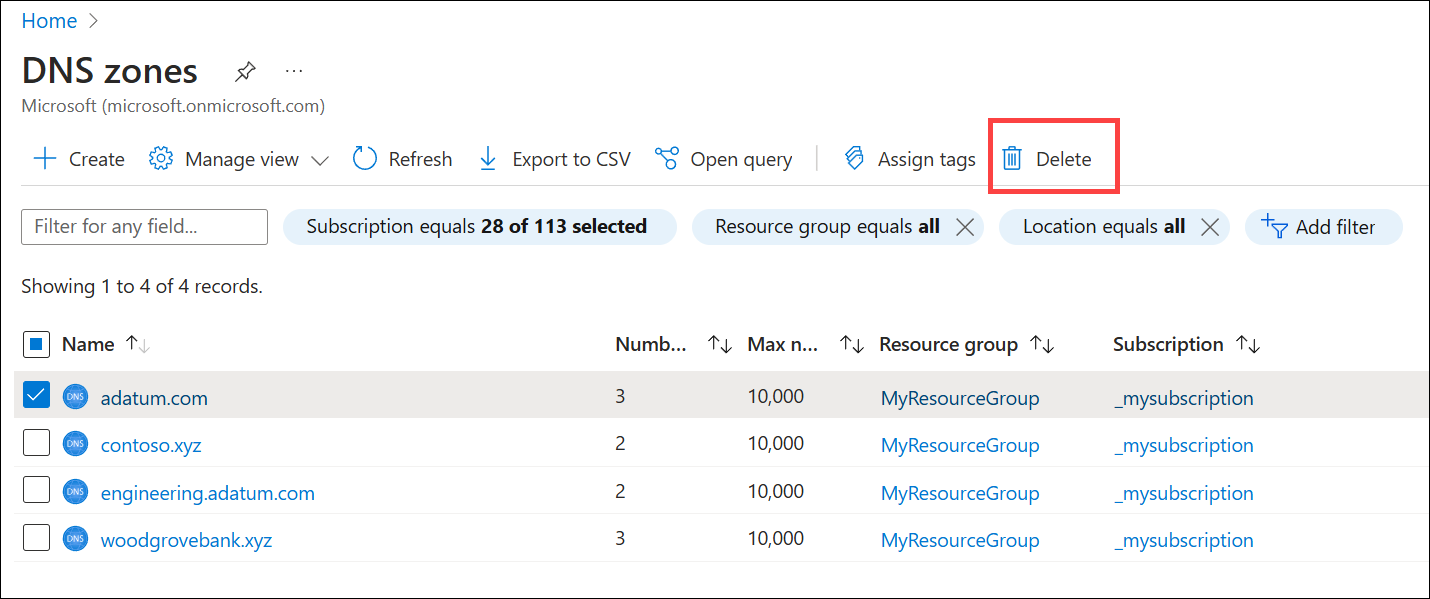Image resolution: width=1430 pixels, height=599 pixels.
Task: Check the woodgrovebank.xyz row checkbox
Action: 36,539
